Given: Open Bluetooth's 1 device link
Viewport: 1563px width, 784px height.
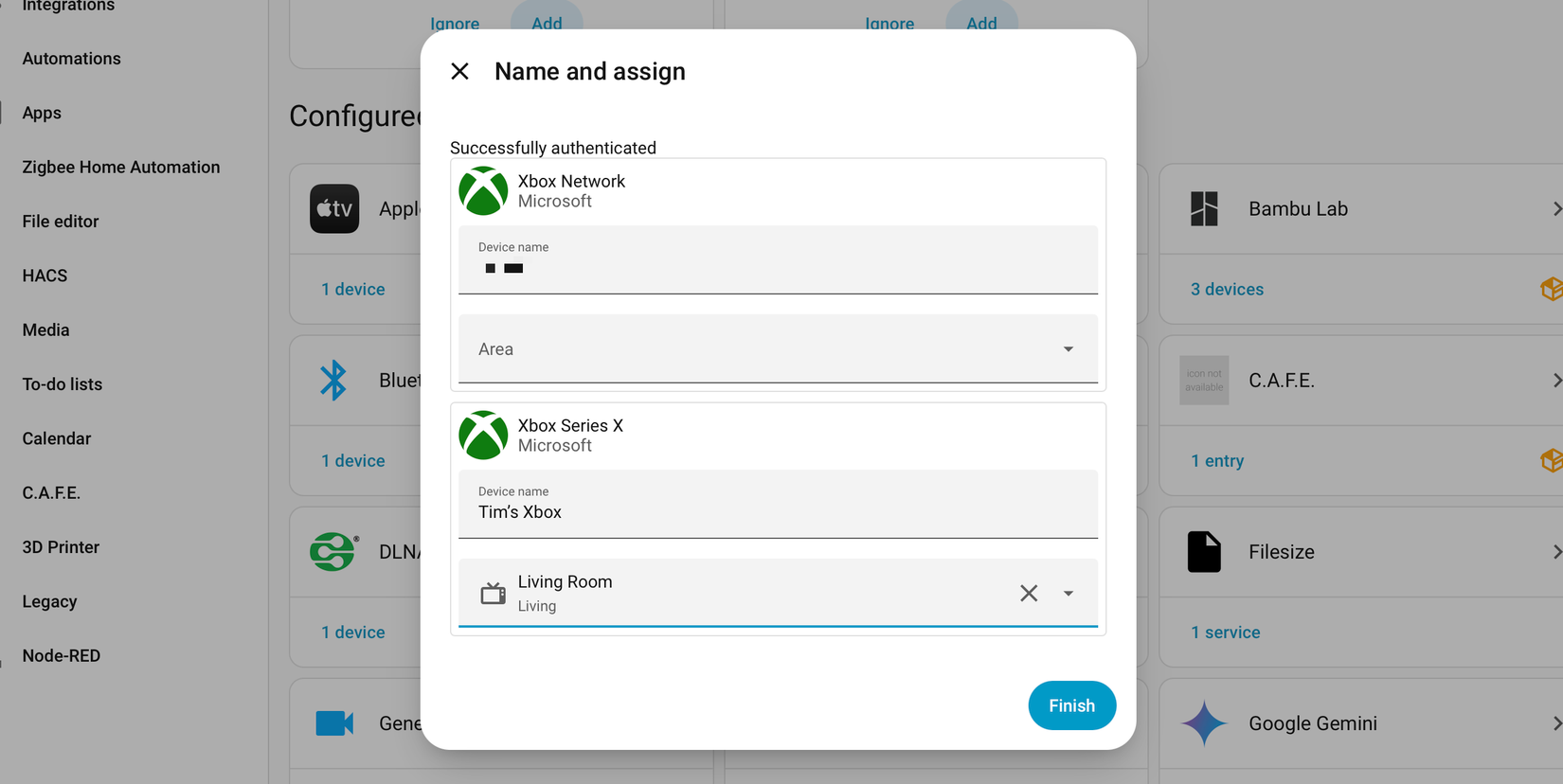Looking at the screenshot, I should [x=353, y=461].
